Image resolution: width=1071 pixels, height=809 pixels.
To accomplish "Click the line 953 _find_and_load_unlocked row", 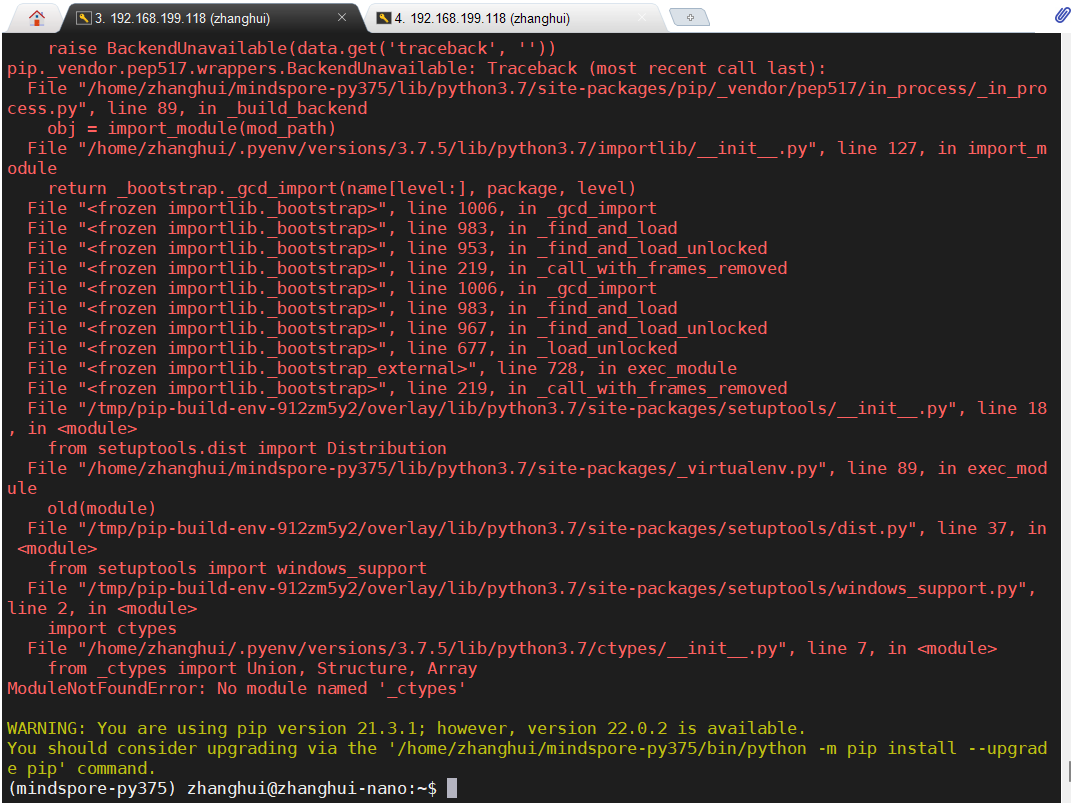I will coord(398,249).
